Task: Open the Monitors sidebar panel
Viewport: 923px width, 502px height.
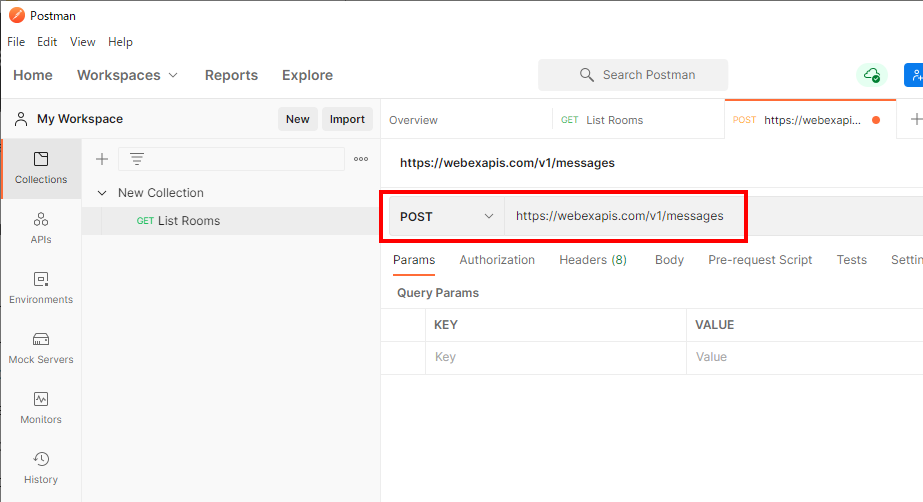Action: pyautogui.click(x=41, y=408)
